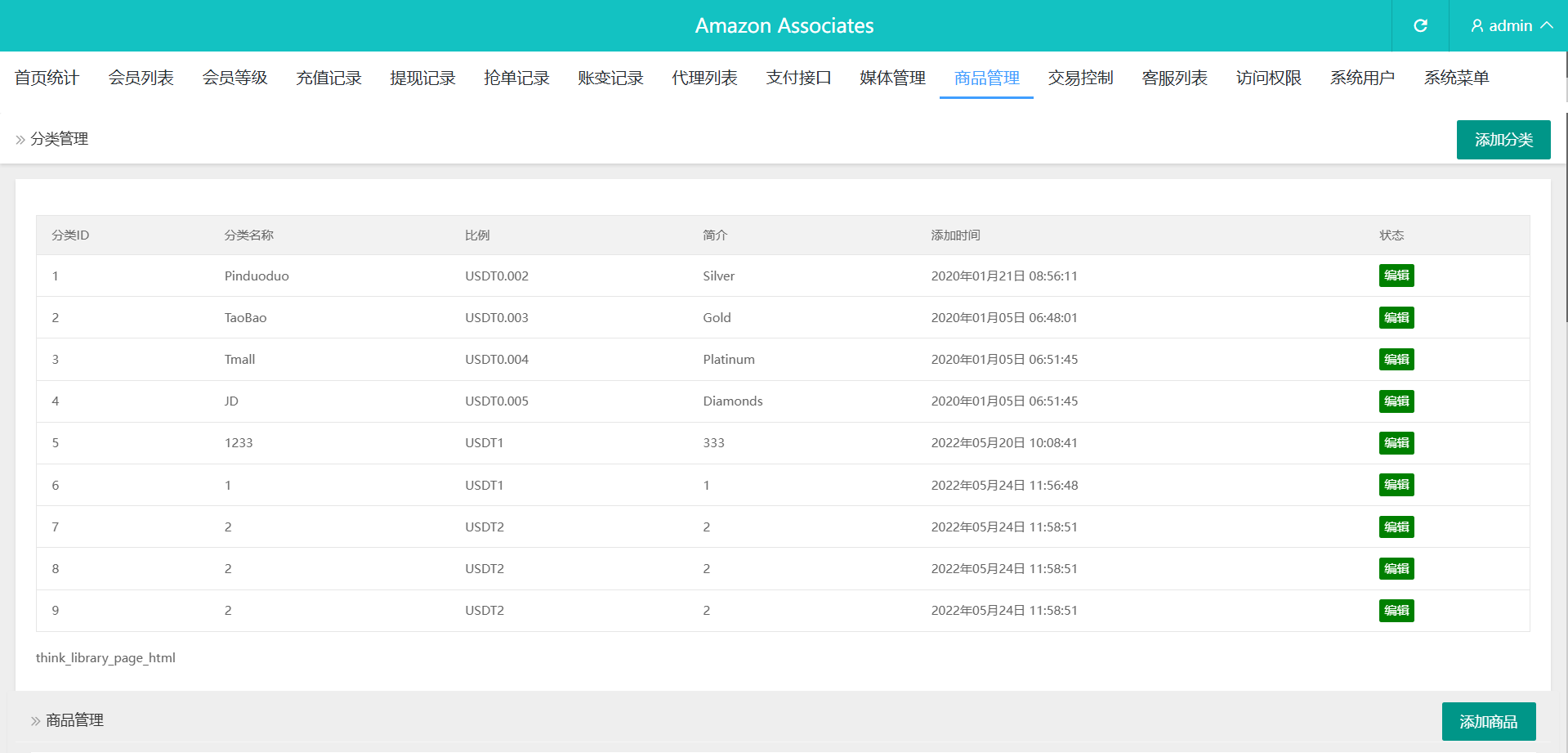Click the 添加分类 button
1568x753 pixels.
click(1503, 140)
